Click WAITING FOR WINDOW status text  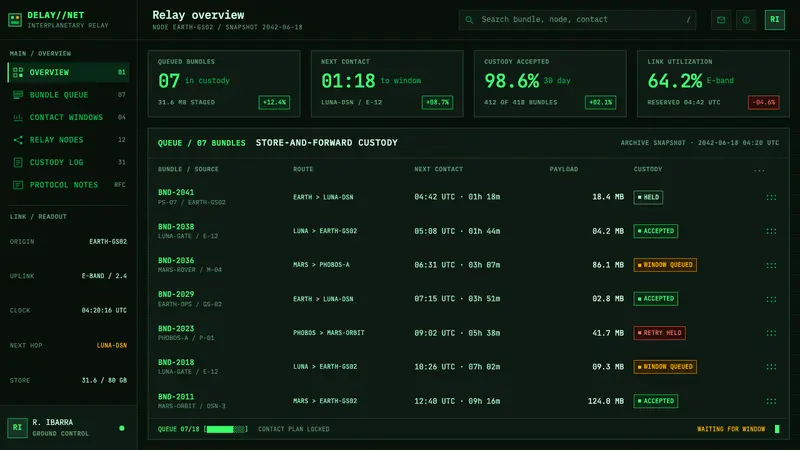pyautogui.click(x=731, y=429)
